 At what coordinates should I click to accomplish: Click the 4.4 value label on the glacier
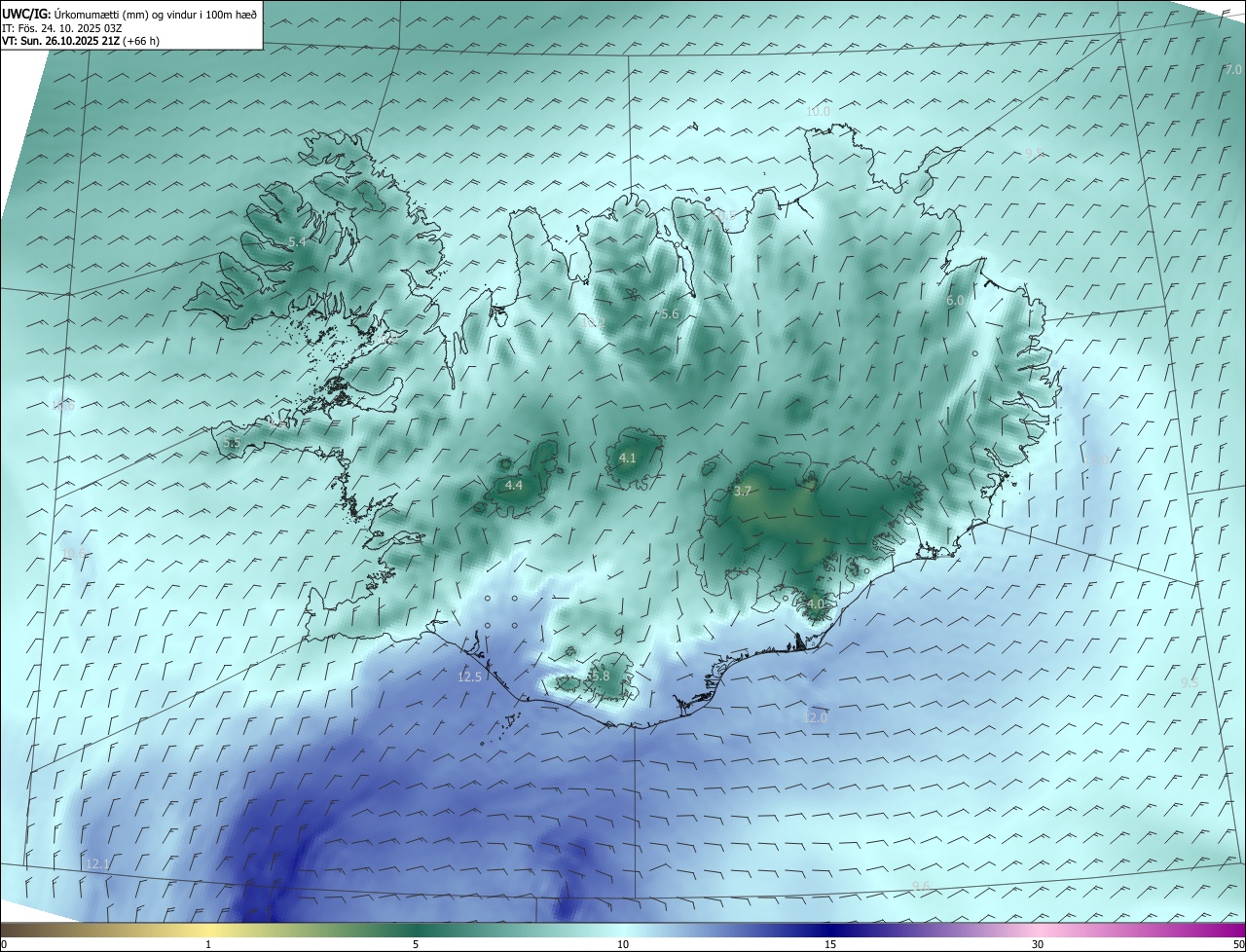point(514,485)
